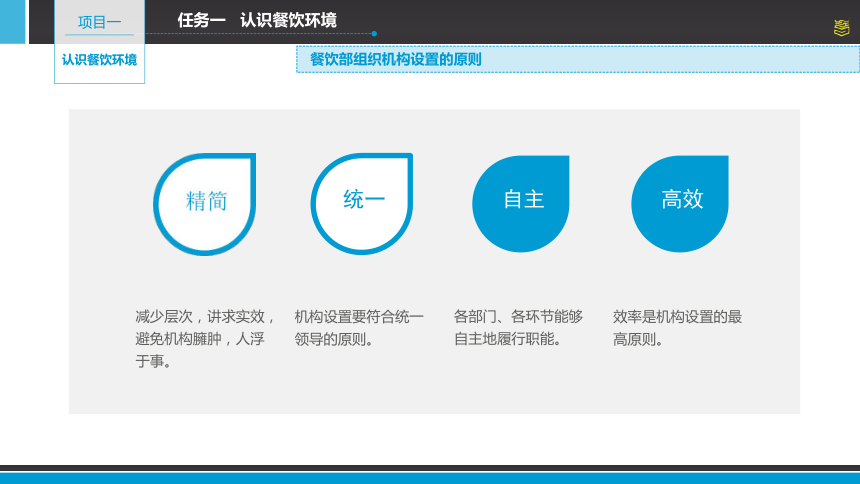The height and width of the screenshot is (484, 860).
Task: Click the 餐饮部组织机构设置的原则 heading banner
Action: pyautogui.click(x=578, y=59)
